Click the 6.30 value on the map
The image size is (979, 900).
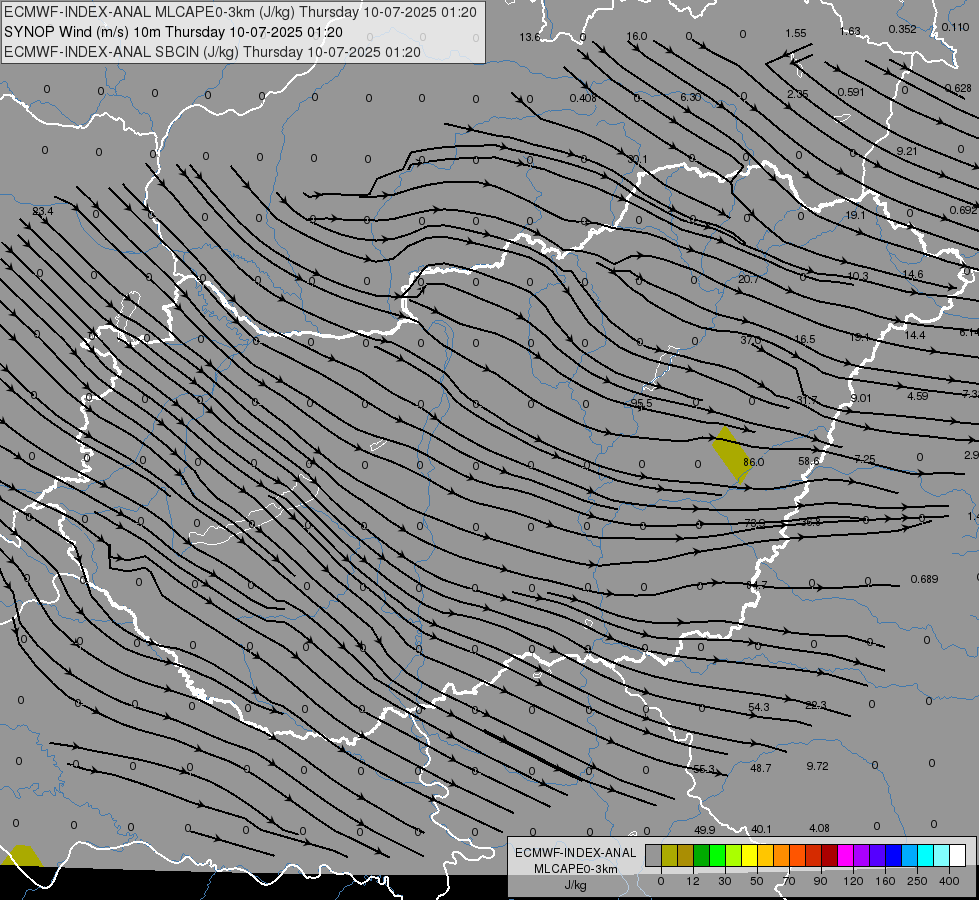(690, 97)
